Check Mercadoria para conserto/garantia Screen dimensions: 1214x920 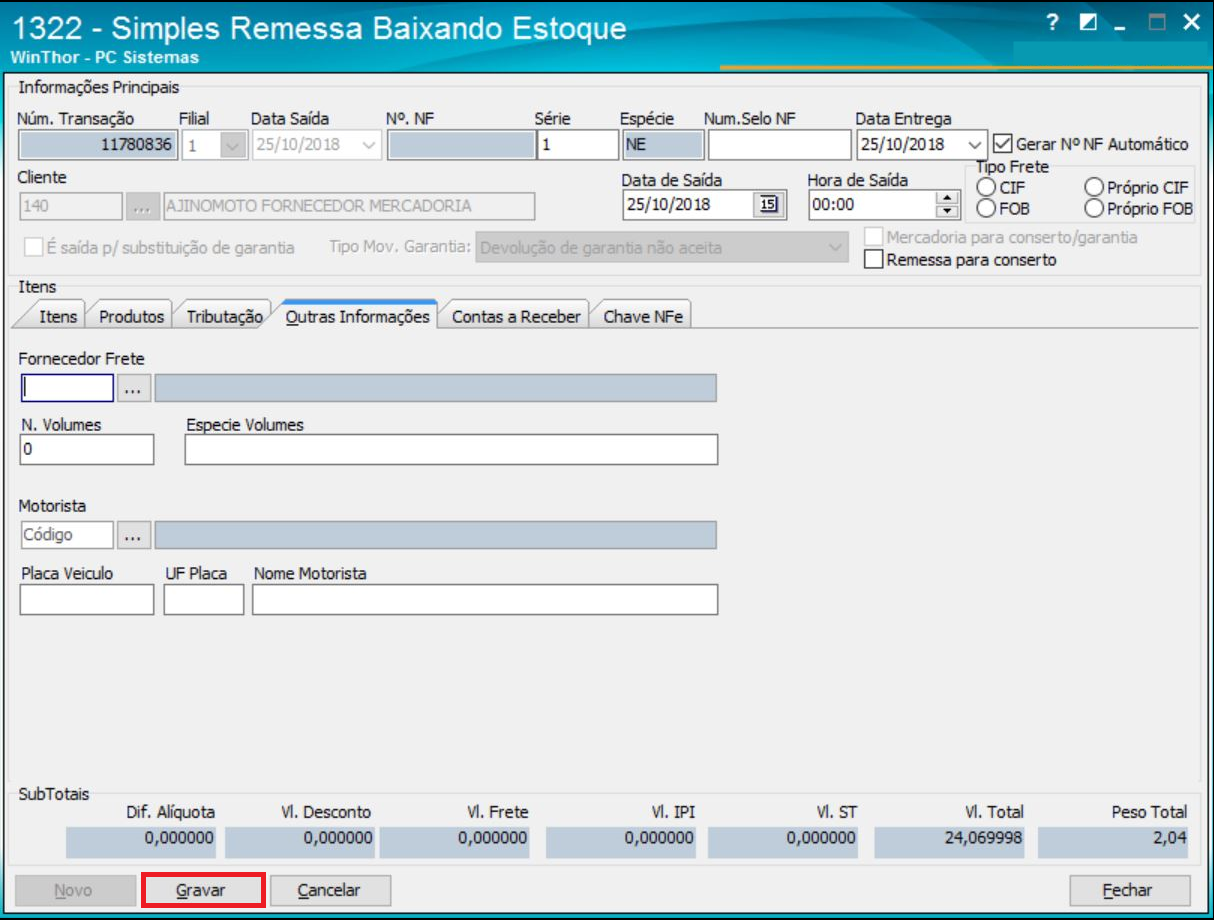coord(874,238)
